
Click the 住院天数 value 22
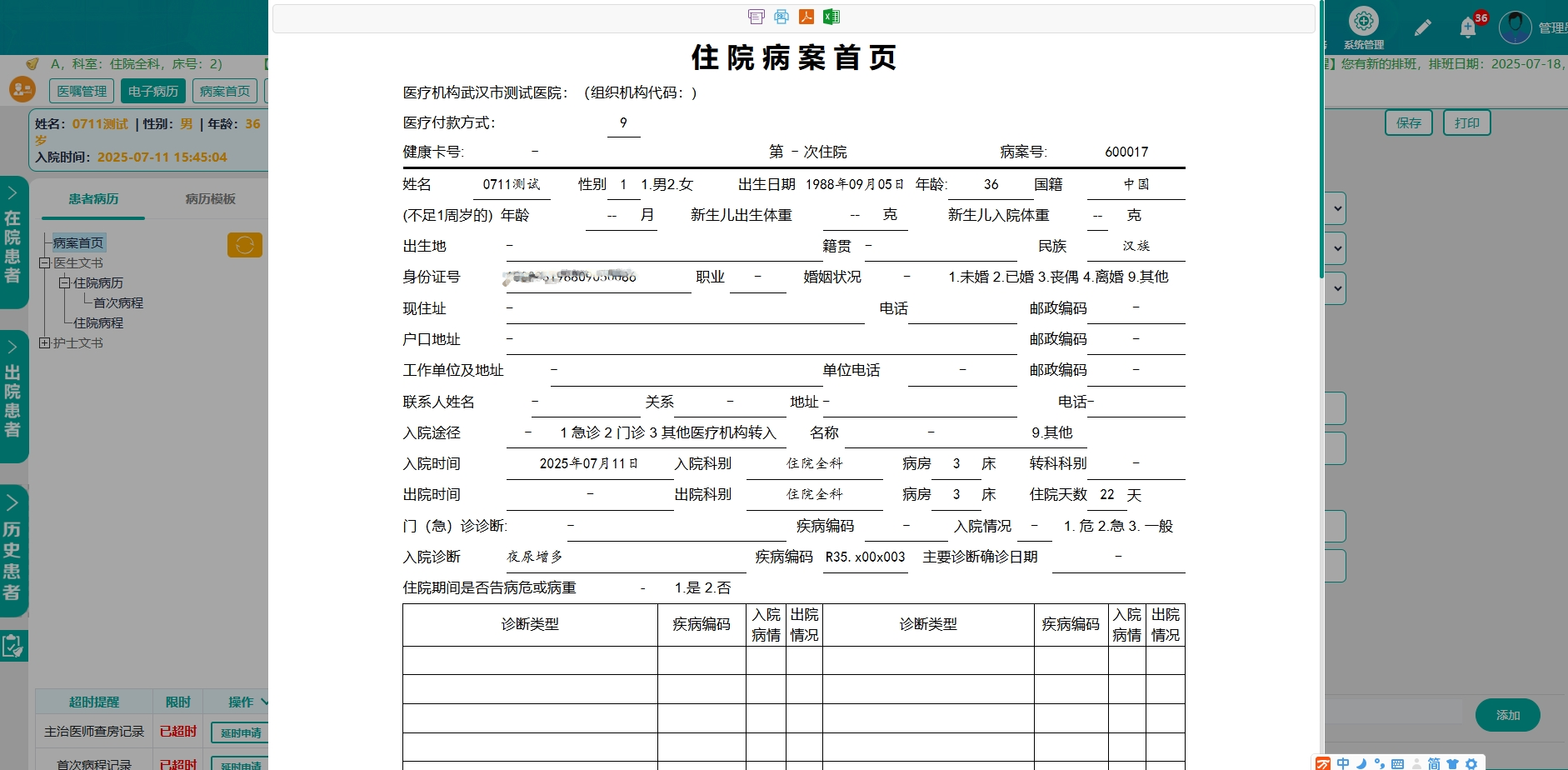coord(1107,495)
